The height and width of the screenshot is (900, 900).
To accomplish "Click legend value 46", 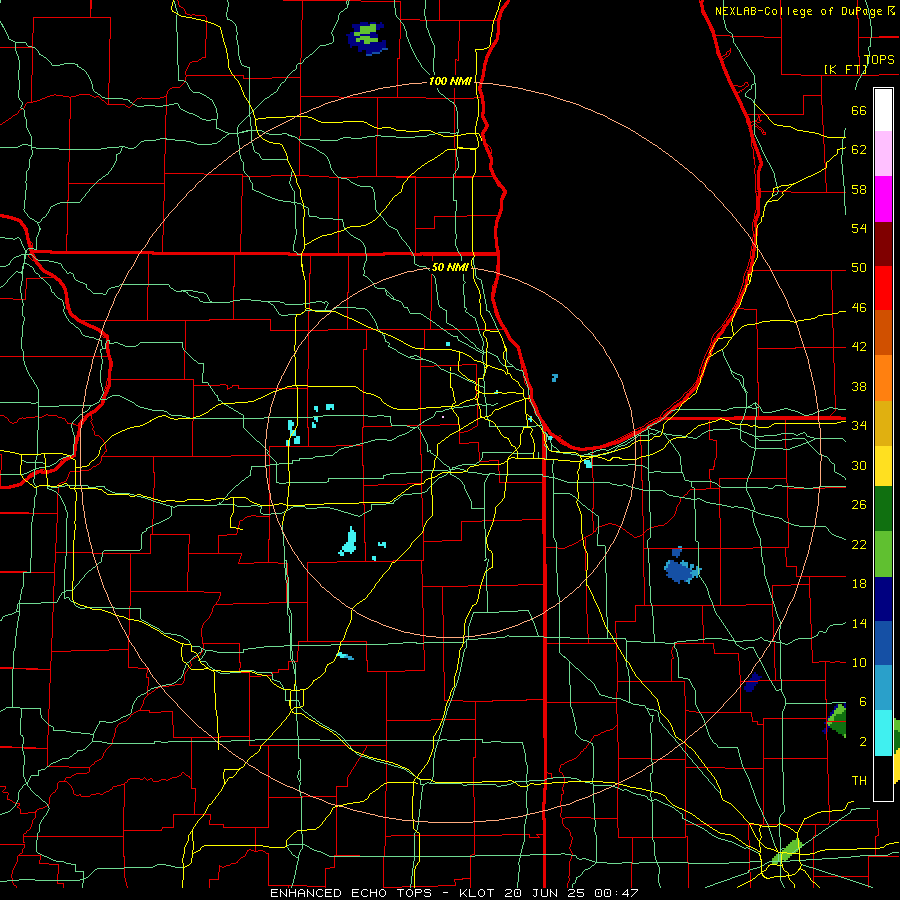I will coord(859,308).
